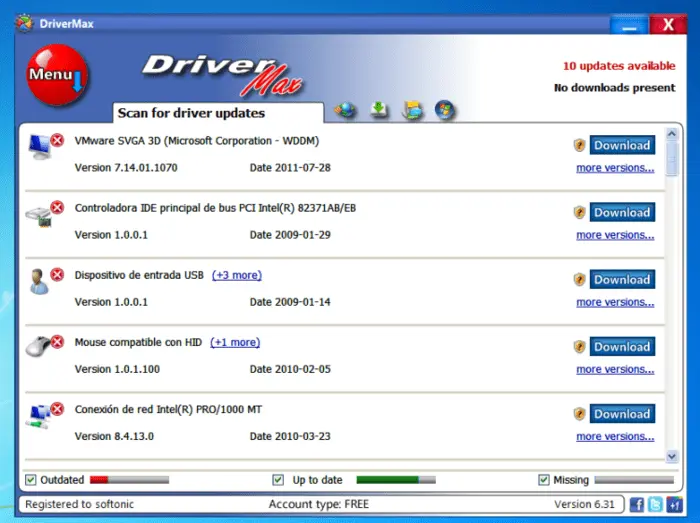Viewport: 700px width, 523px height.
Task: Click red X badge on IDE controller row
Action: [x=57, y=207]
